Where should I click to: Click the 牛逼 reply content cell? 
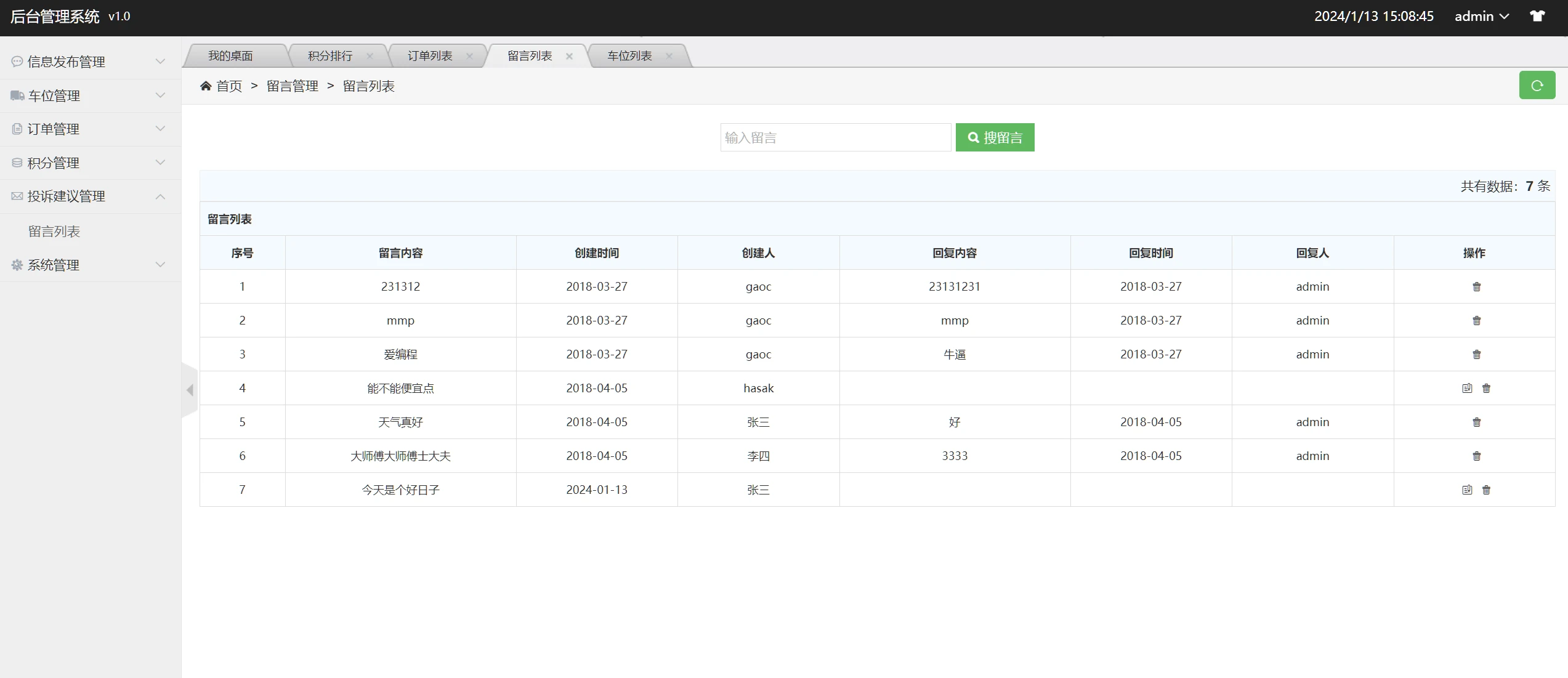[x=955, y=354]
